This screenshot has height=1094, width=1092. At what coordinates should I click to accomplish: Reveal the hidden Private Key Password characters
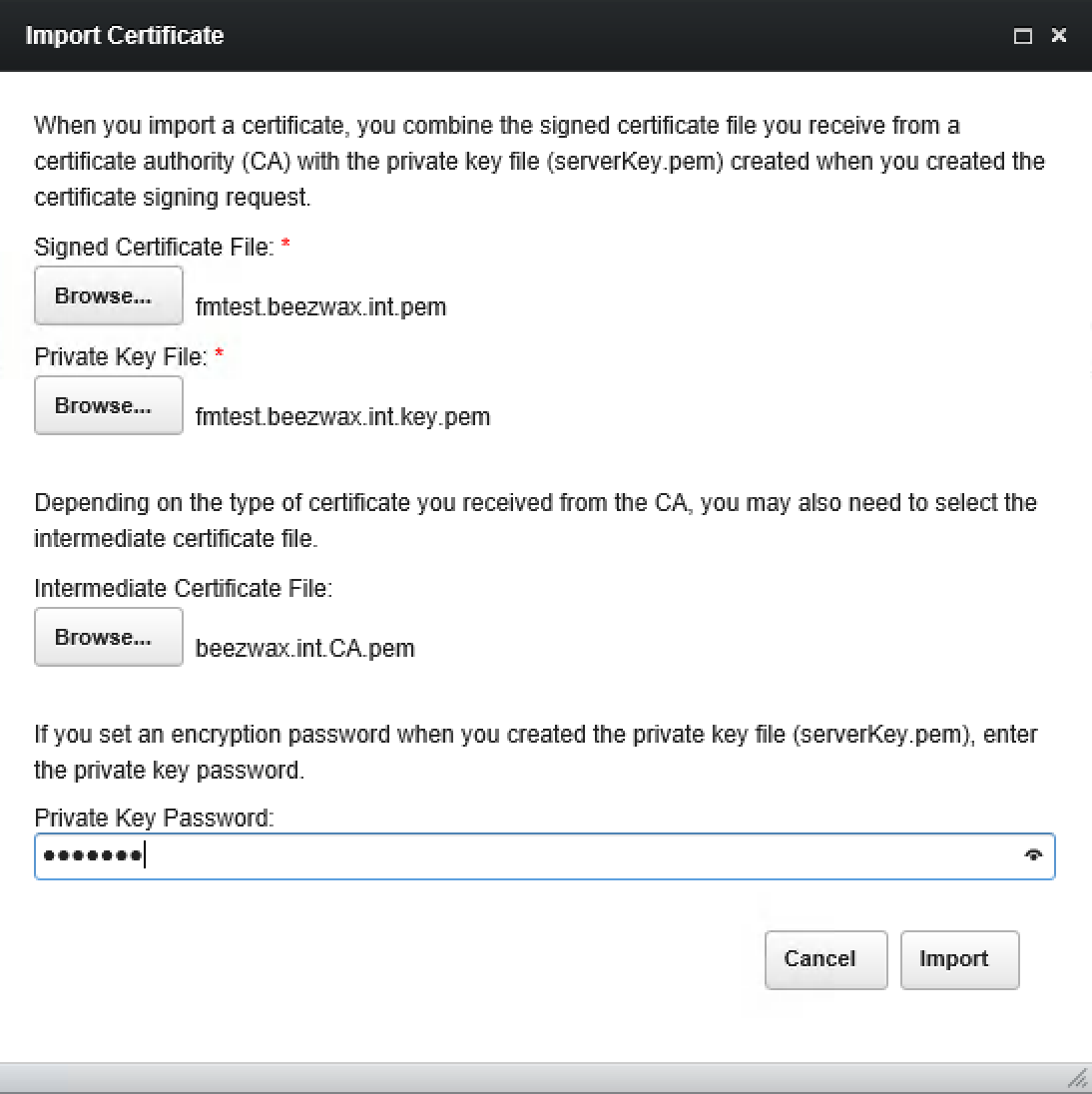point(1034,855)
